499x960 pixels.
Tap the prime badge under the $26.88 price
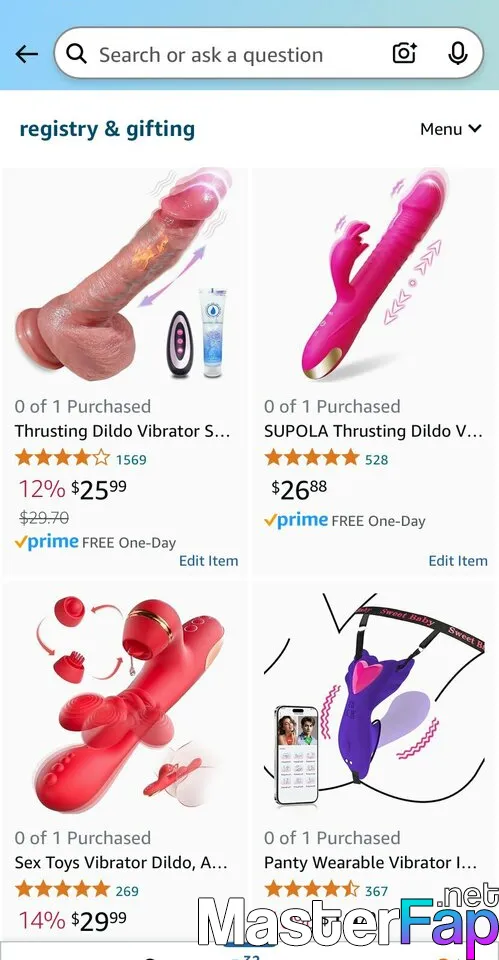[296, 520]
